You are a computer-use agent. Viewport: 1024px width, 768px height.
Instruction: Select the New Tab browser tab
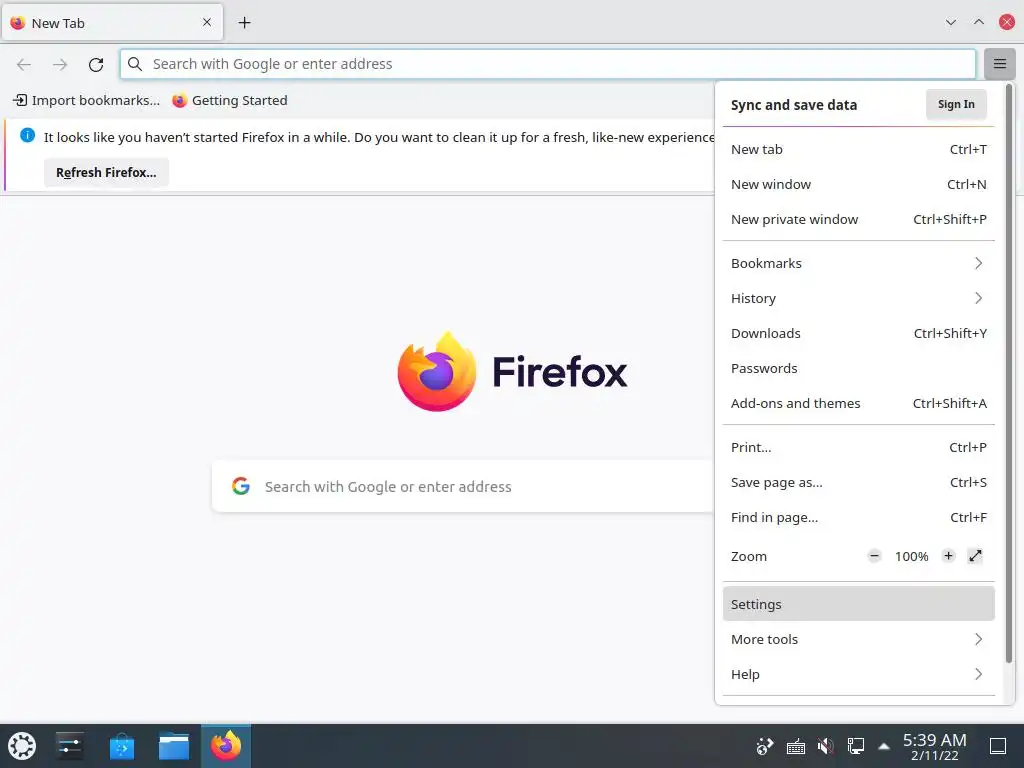click(x=112, y=23)
